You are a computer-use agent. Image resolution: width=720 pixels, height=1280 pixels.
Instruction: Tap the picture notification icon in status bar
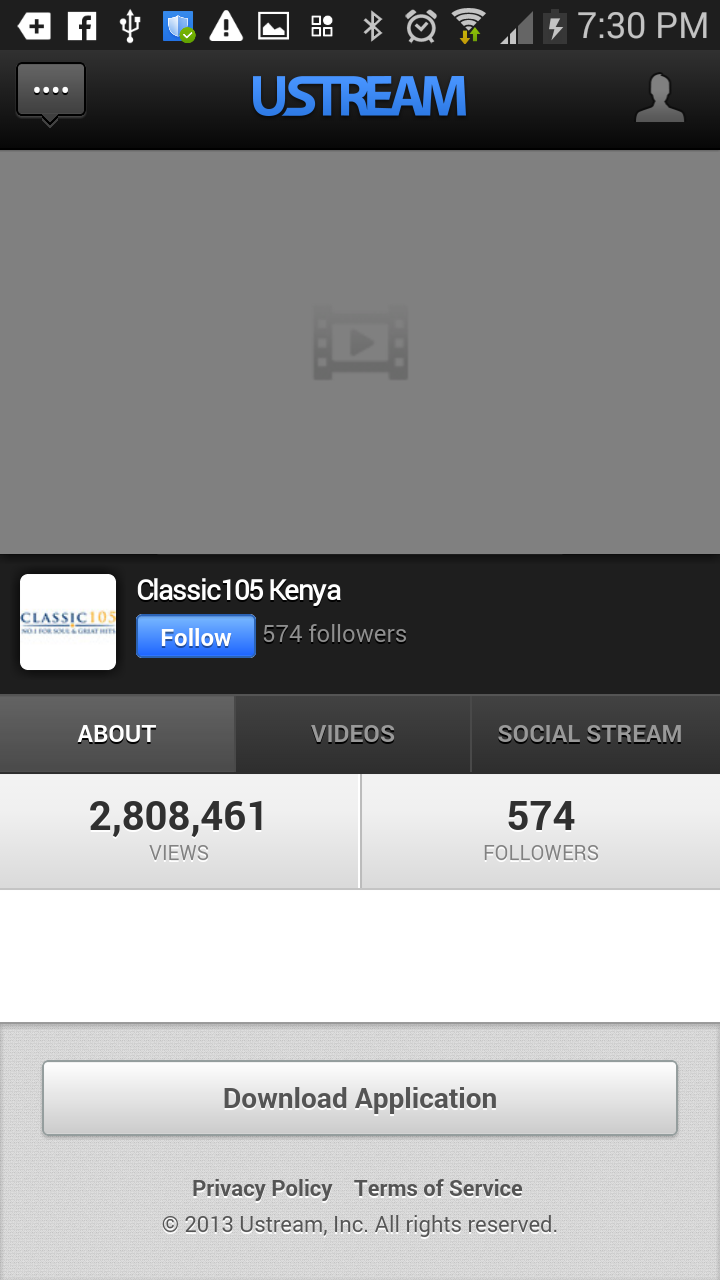pos(274,26)
